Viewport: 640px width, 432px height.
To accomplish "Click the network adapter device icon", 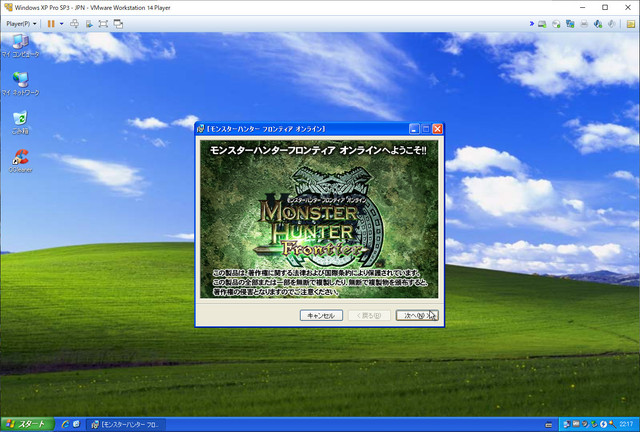I will point(570,24).
